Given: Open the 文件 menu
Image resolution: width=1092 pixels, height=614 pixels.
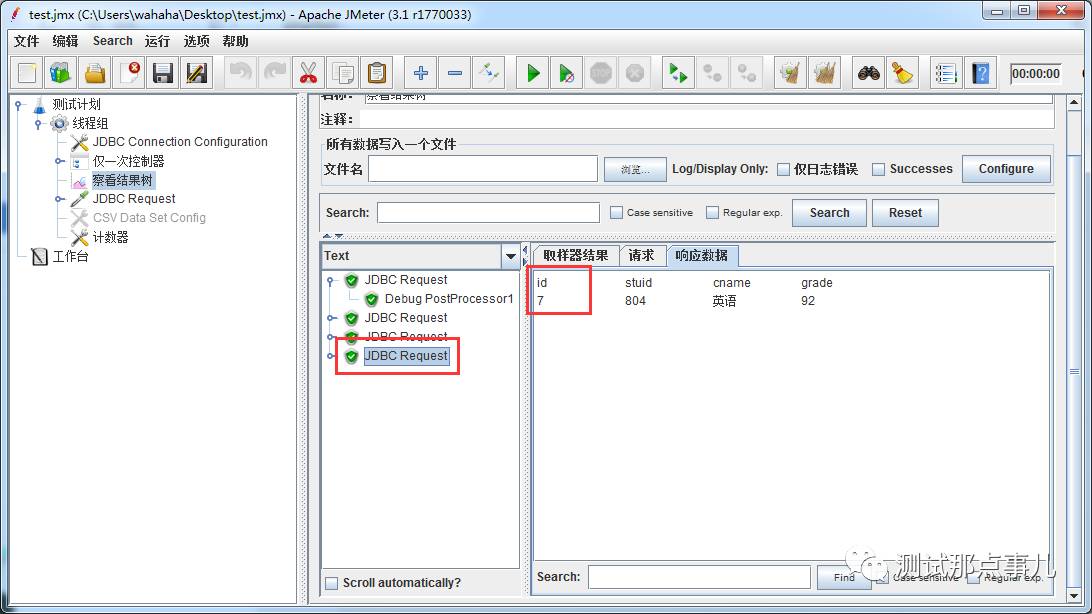Looking at the screenshot, I should pos(26,41).
